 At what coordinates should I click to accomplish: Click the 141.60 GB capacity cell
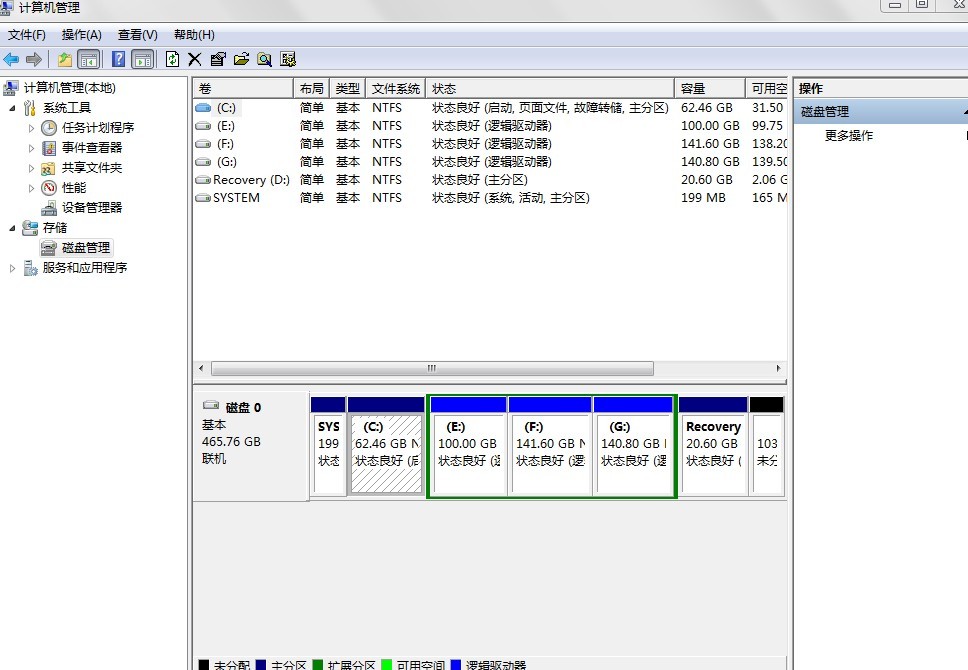pos(710,144)
